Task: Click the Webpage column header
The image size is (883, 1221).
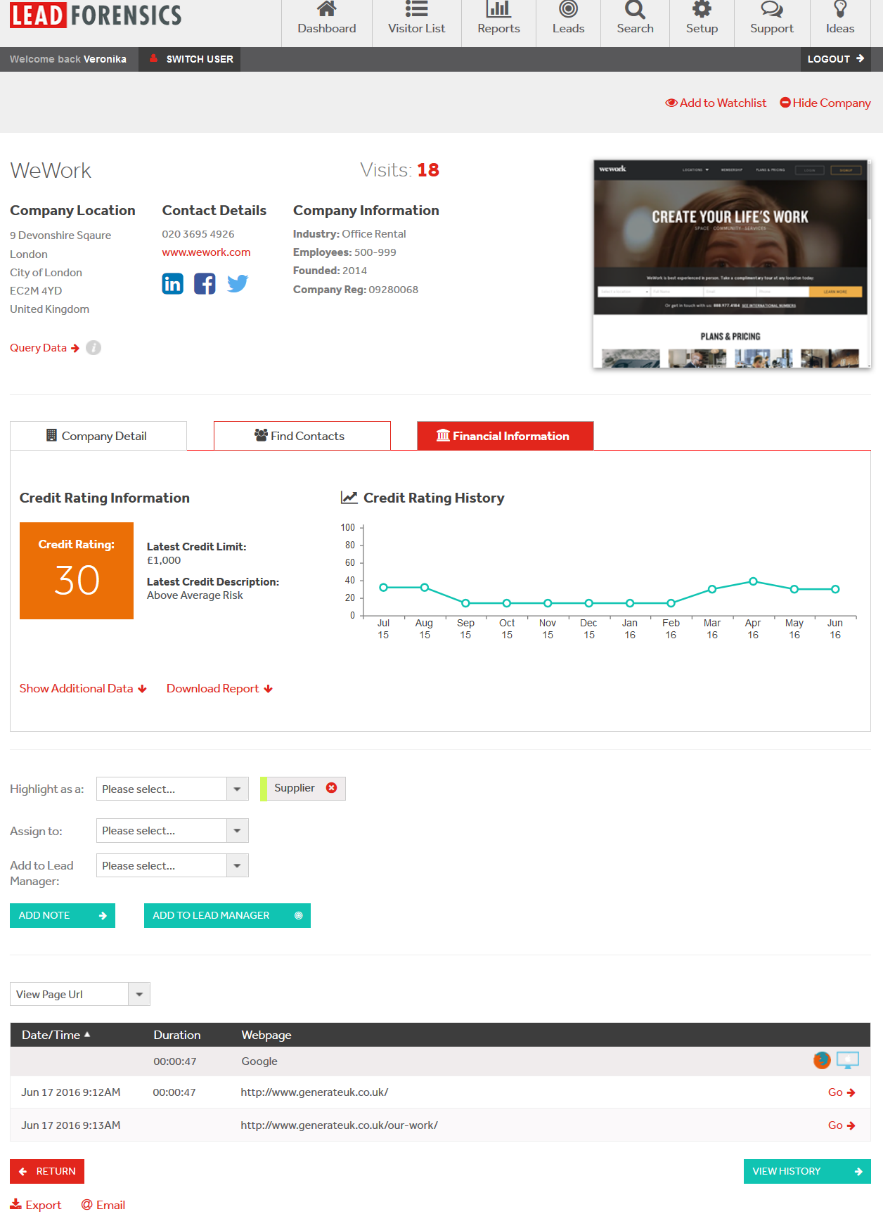Action: click(x=266, y=1035)
